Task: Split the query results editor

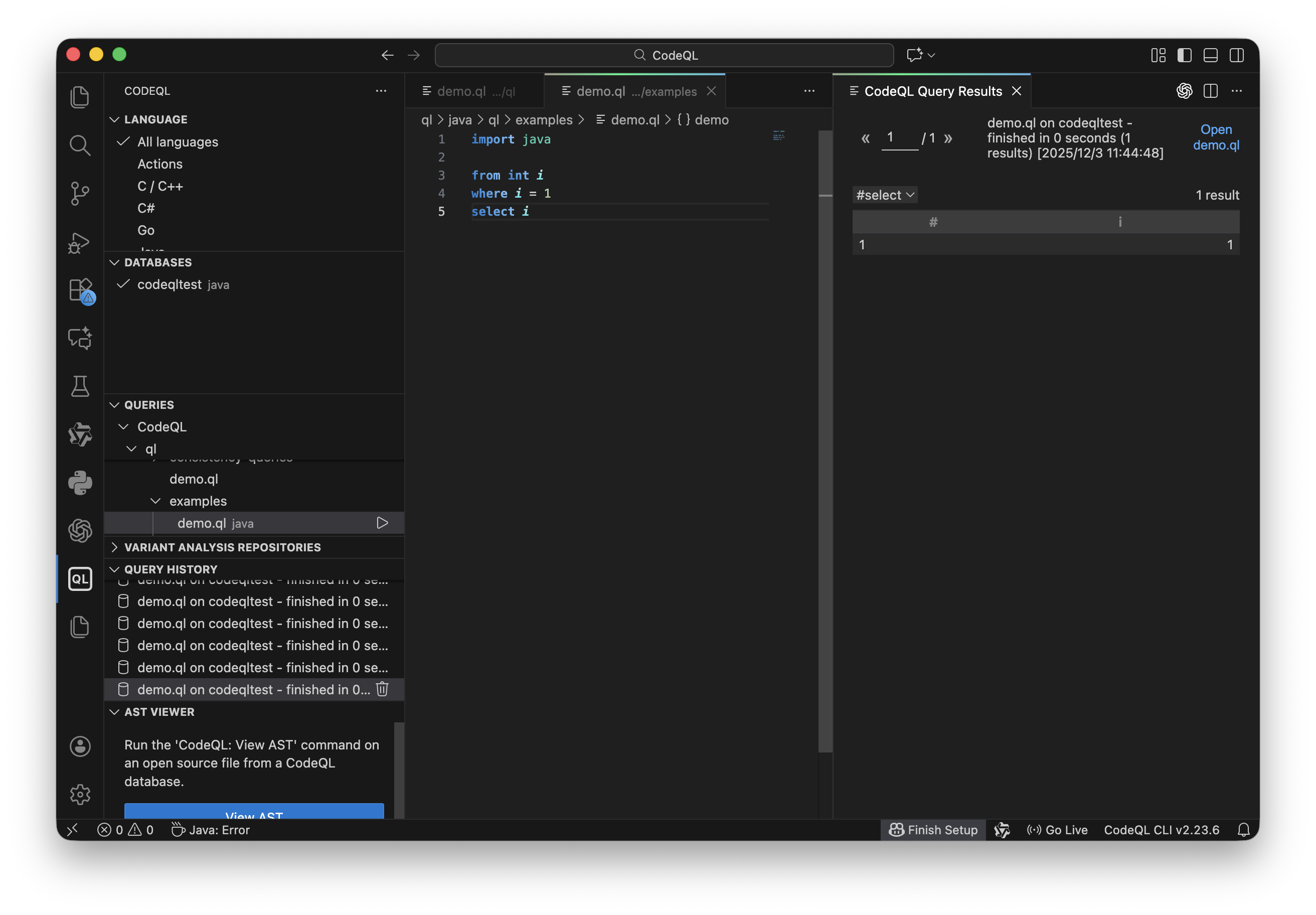Action: pyautogui.click(x=1211, y=91)
